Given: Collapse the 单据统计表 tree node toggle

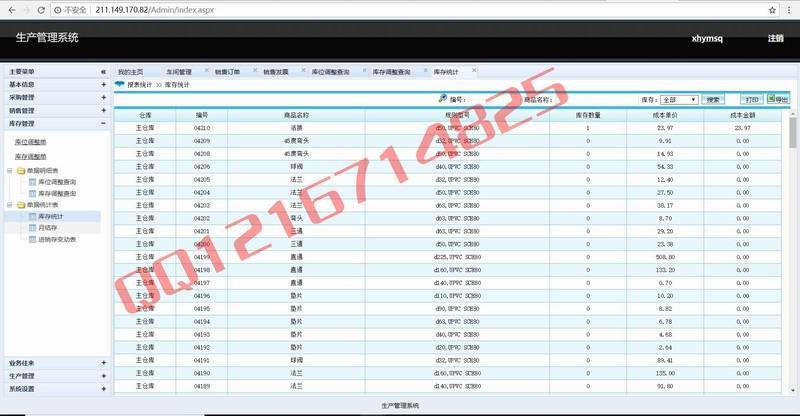Looking at the screenshot, I should [x=10, y=205].
